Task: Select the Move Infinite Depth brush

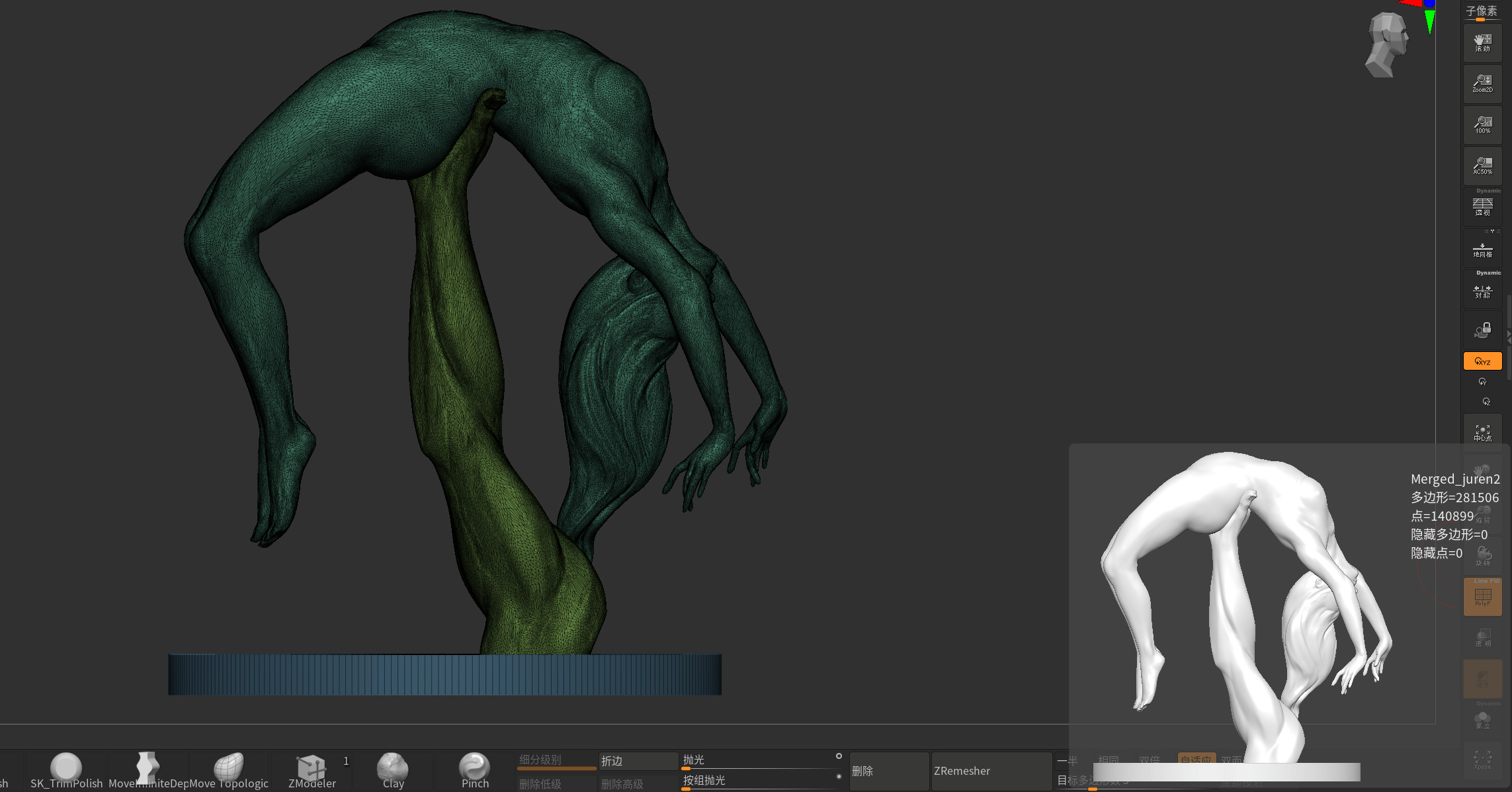Action: [x=147, y=771]
